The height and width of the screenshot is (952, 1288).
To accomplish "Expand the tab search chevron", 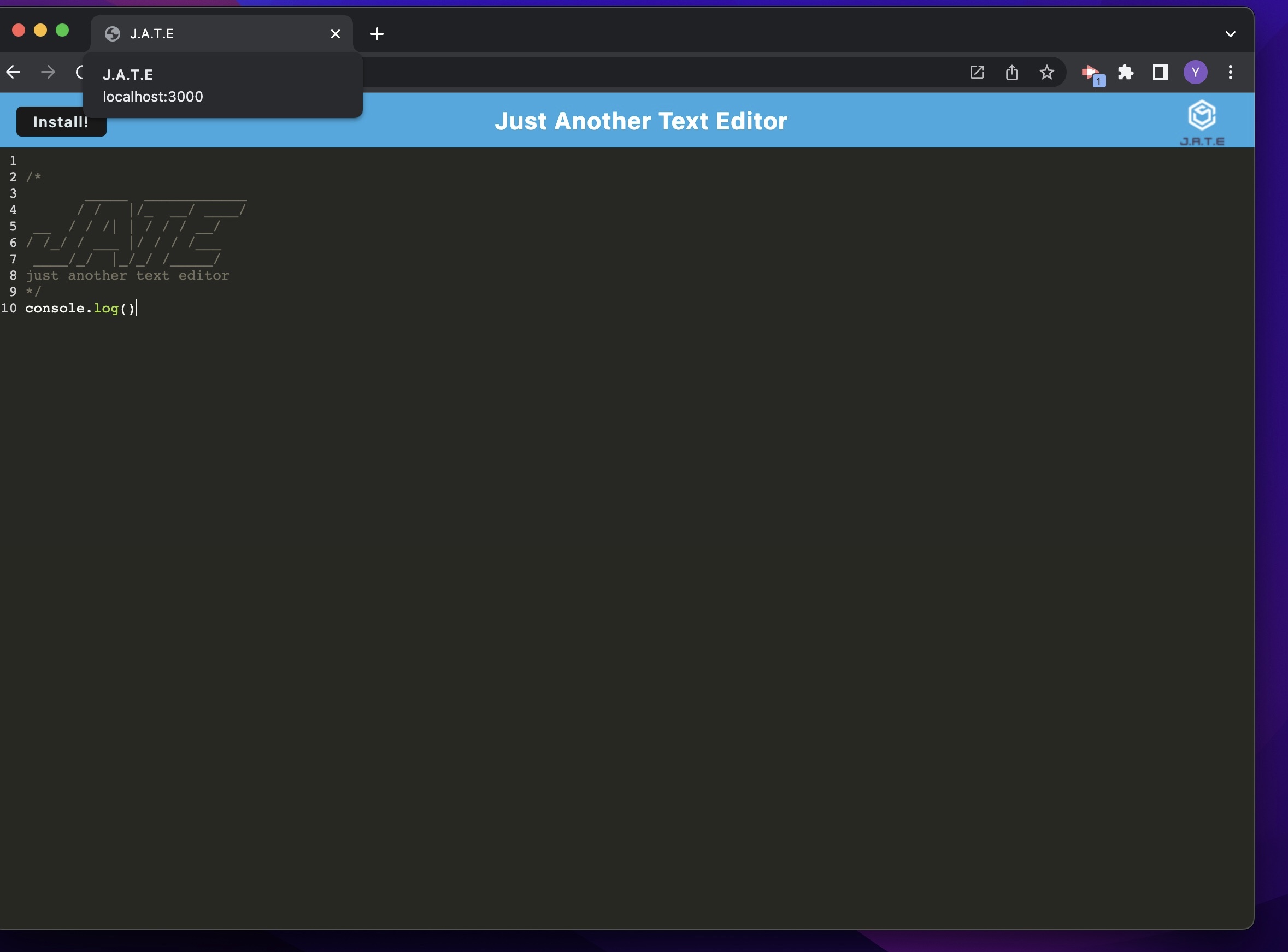I will click(1230, 34).
